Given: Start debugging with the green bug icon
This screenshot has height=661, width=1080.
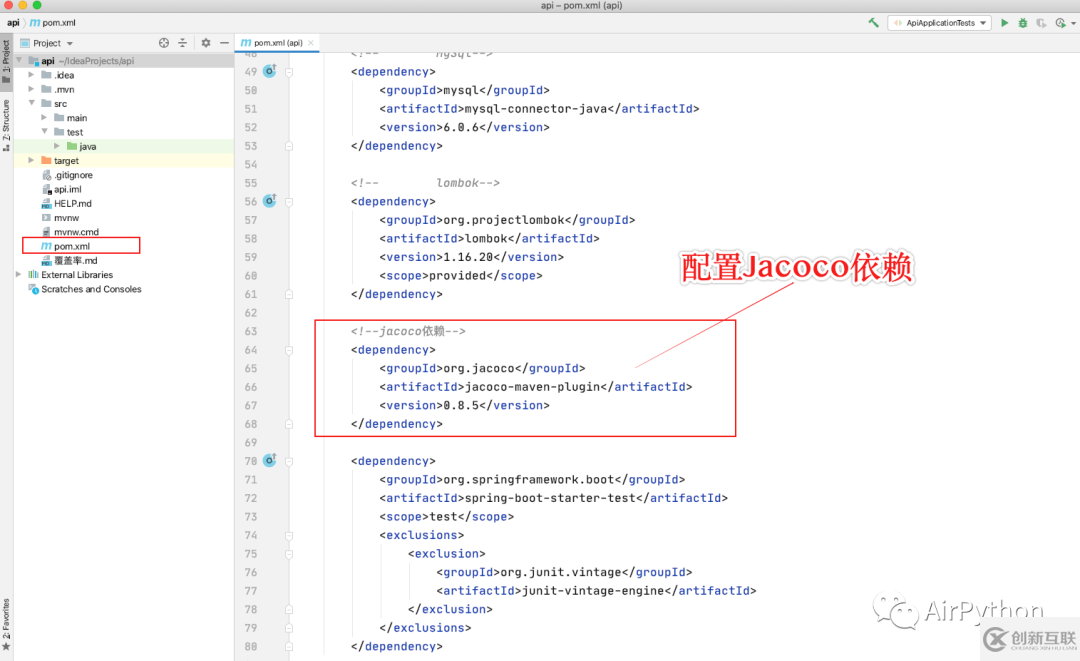Looking at the screenshot, I should (x=1023, y=23).
